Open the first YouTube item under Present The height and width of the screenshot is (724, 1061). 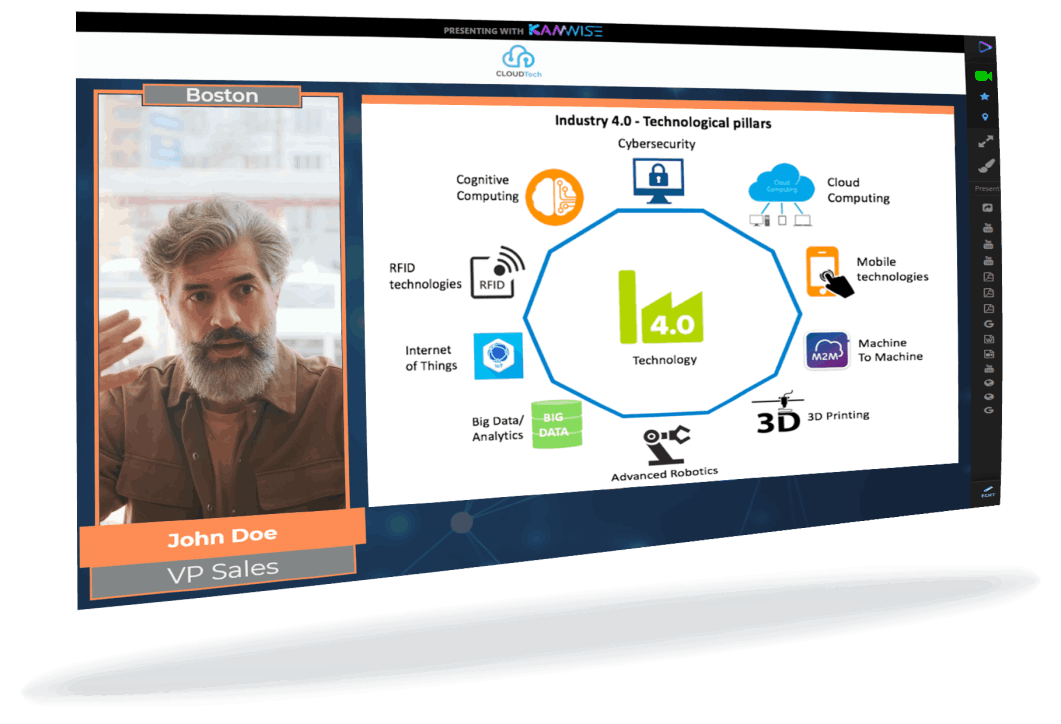[988, 228]
